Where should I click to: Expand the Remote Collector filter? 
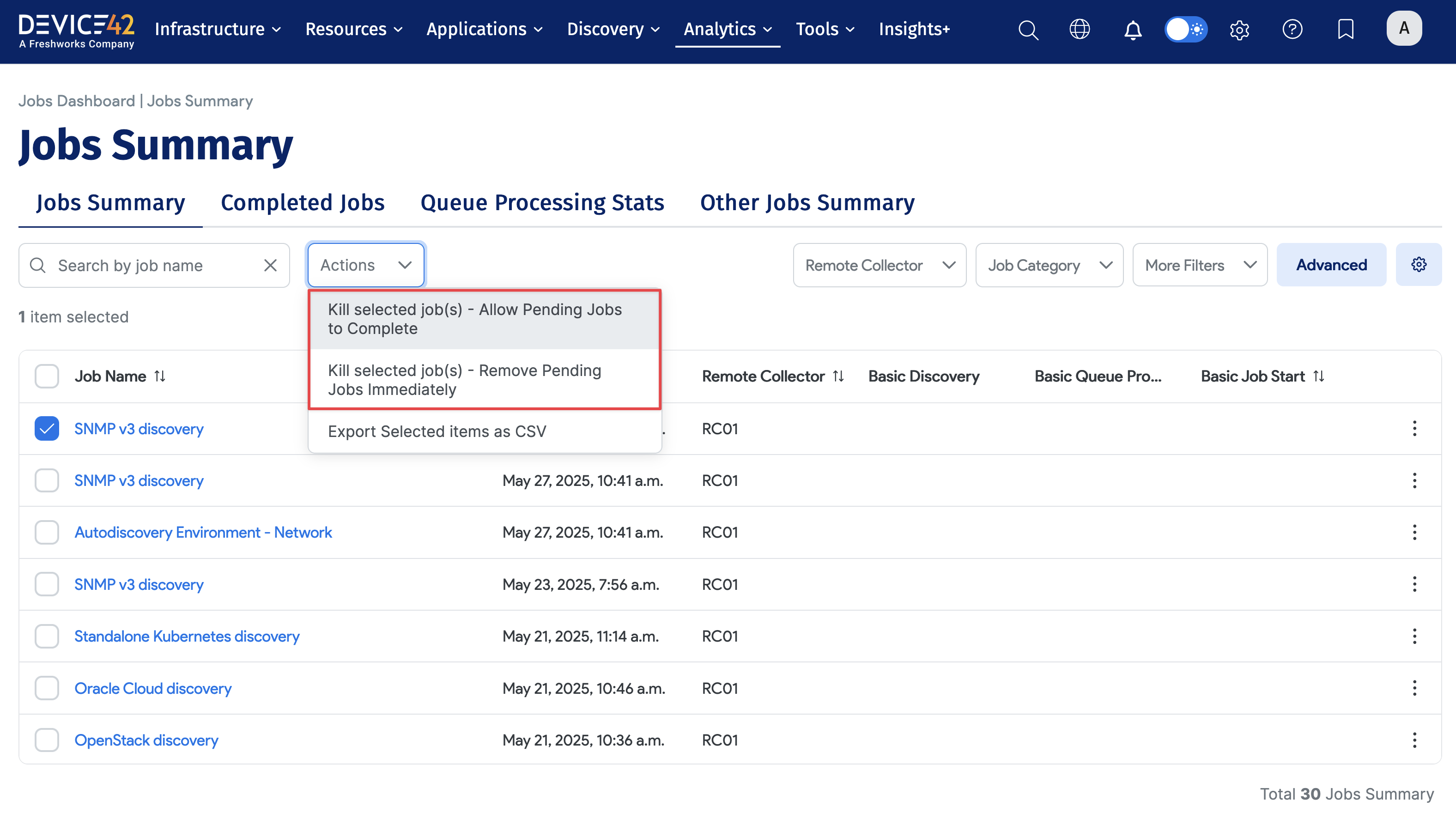tap(879, 265)
